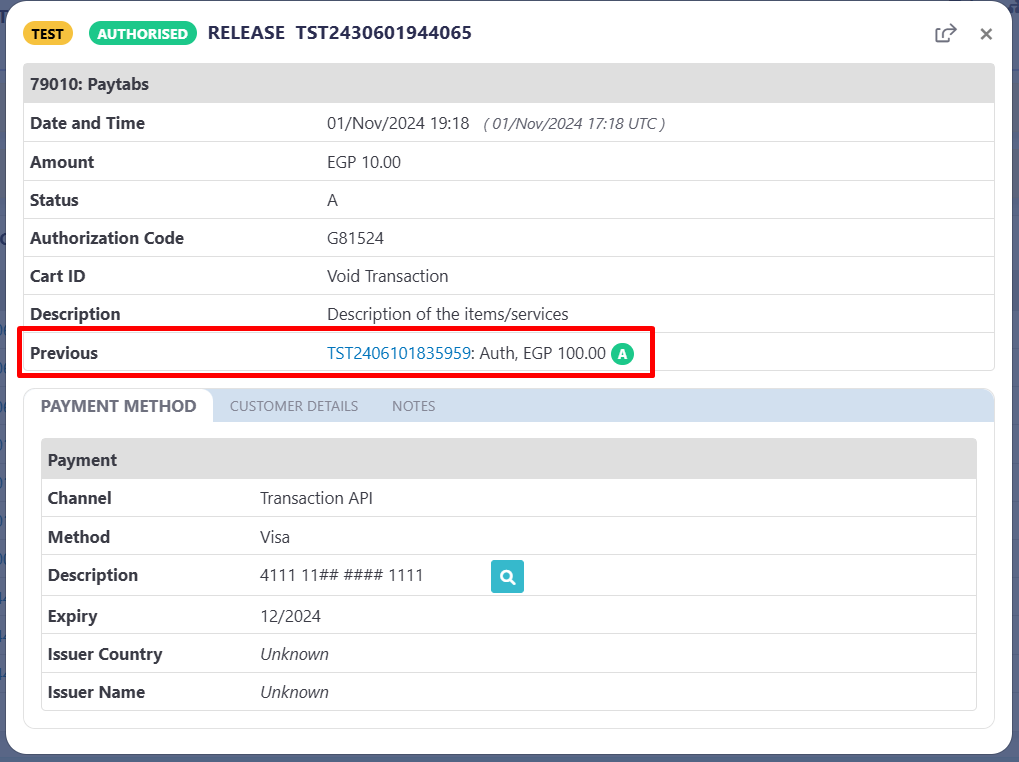This screenshot has width=1019, height=762.
Task: Click the Cart ID label
Action: click(x=58, y=276)
